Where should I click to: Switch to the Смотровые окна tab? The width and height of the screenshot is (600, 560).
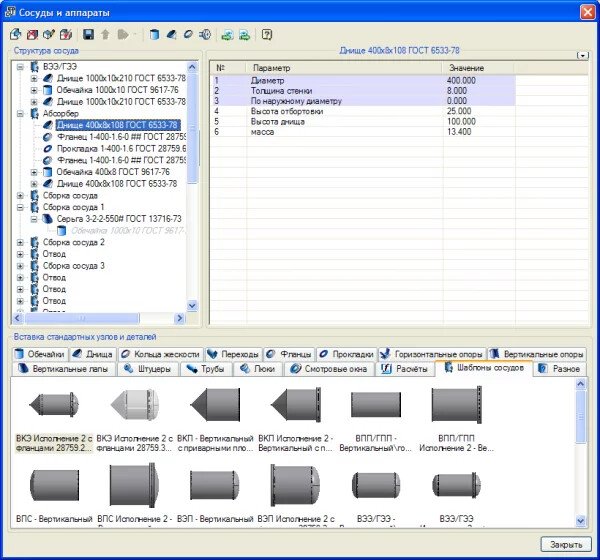(330, 369)
